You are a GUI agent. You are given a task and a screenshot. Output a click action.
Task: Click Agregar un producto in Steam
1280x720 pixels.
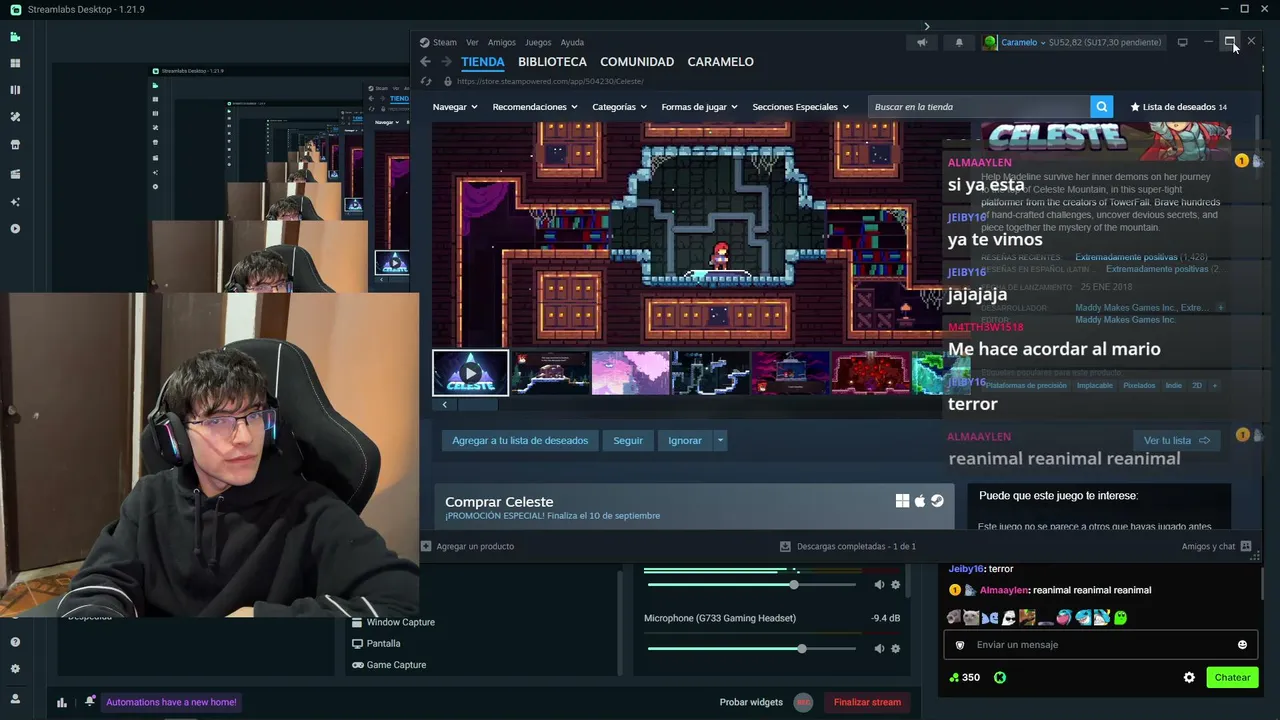coord(468,546)
